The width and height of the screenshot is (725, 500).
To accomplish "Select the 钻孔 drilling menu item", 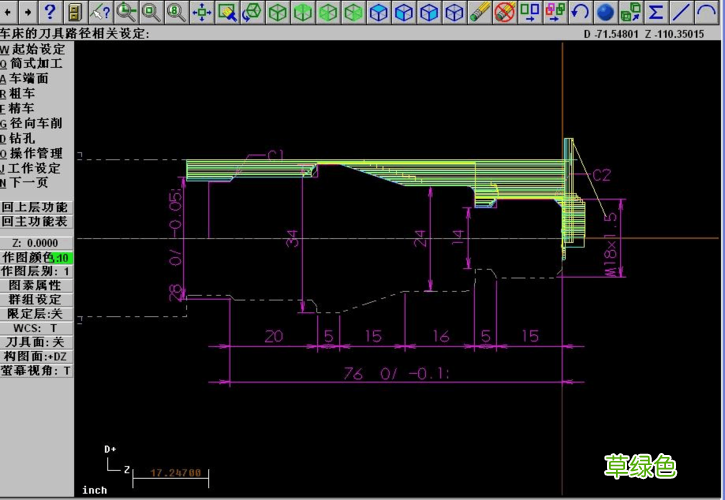I will (x=18, y=138).
